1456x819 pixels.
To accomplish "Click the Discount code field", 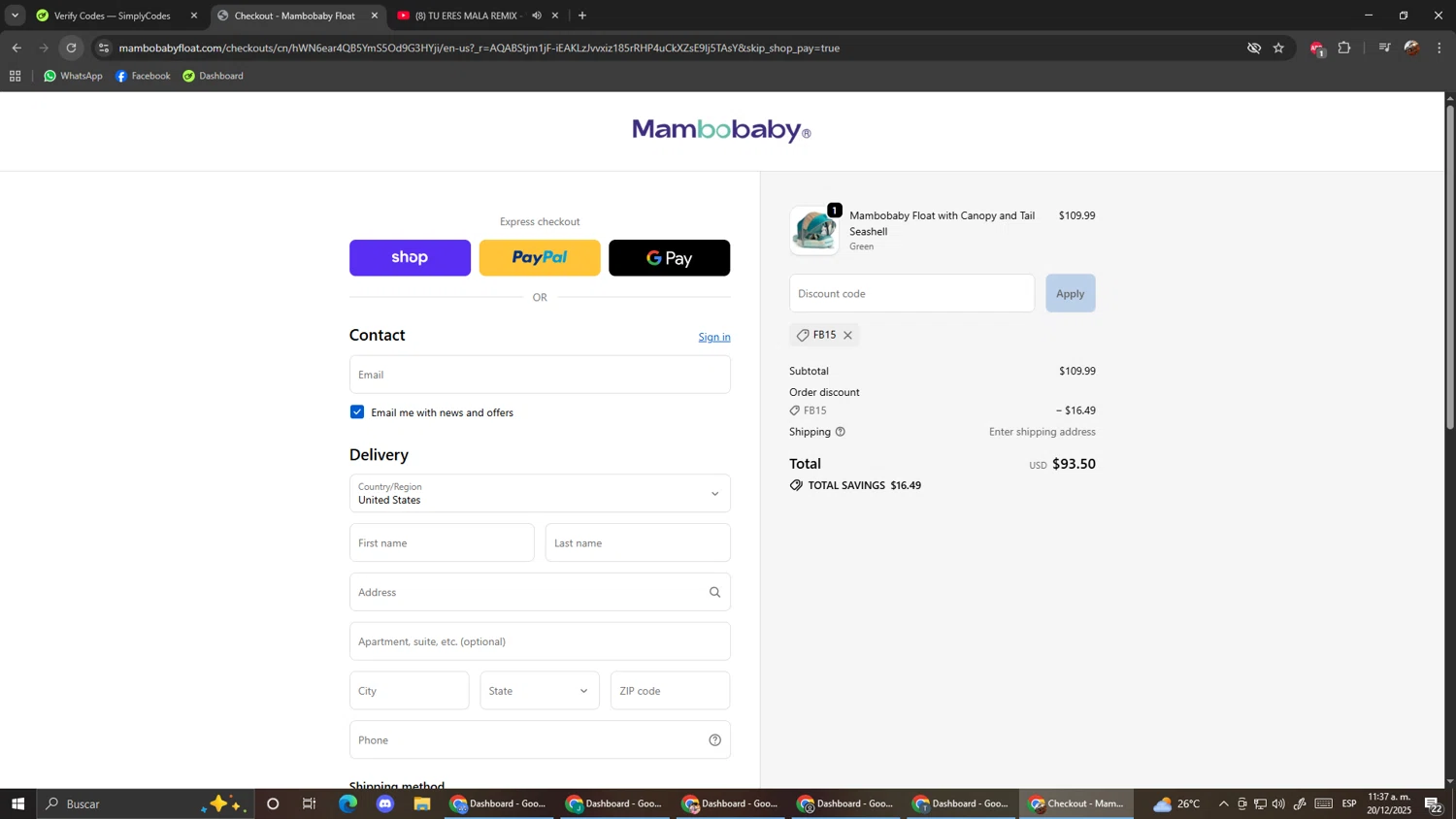I will (x=911, y=294).
